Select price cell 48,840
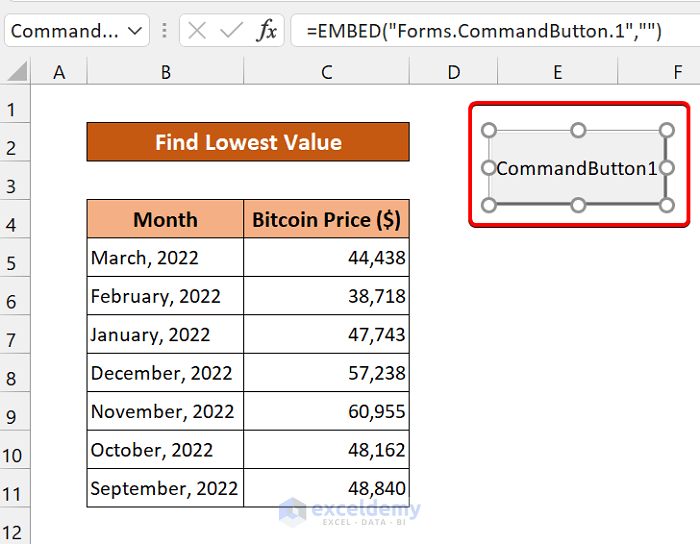The height and width of the screenshot is (544, 700). pyautogui.click(x=327, y=488)
